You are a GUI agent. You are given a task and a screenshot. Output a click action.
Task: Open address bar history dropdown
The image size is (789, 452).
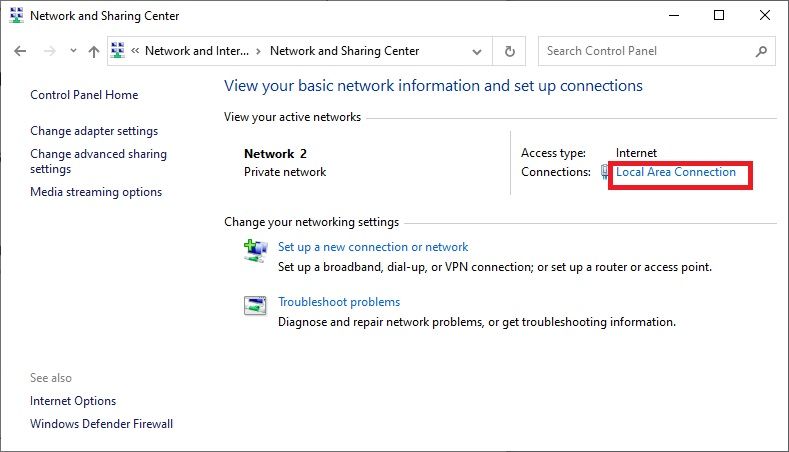pos(477,51)
